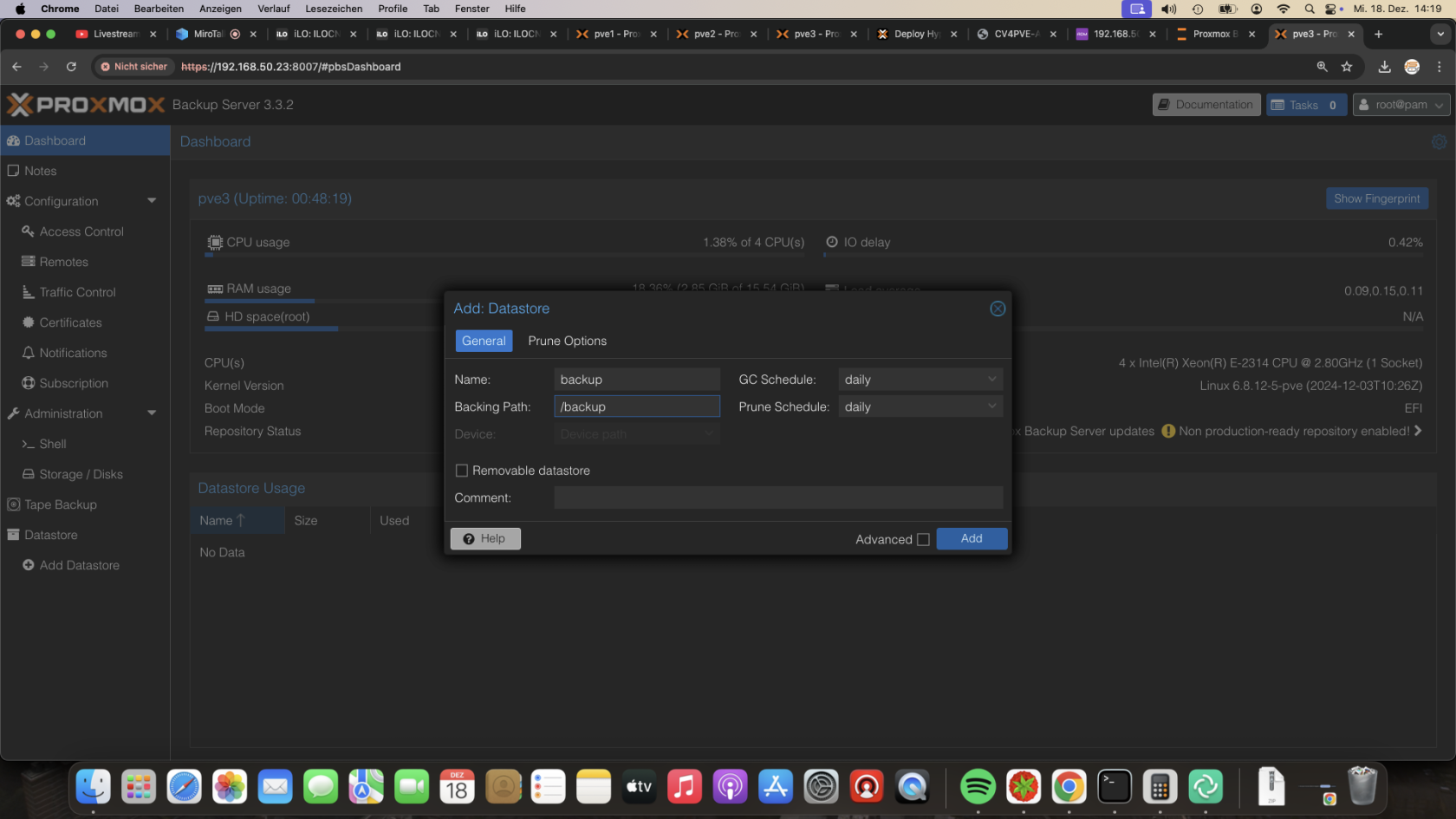Open Calculator from the Dock

point(1160,787)
